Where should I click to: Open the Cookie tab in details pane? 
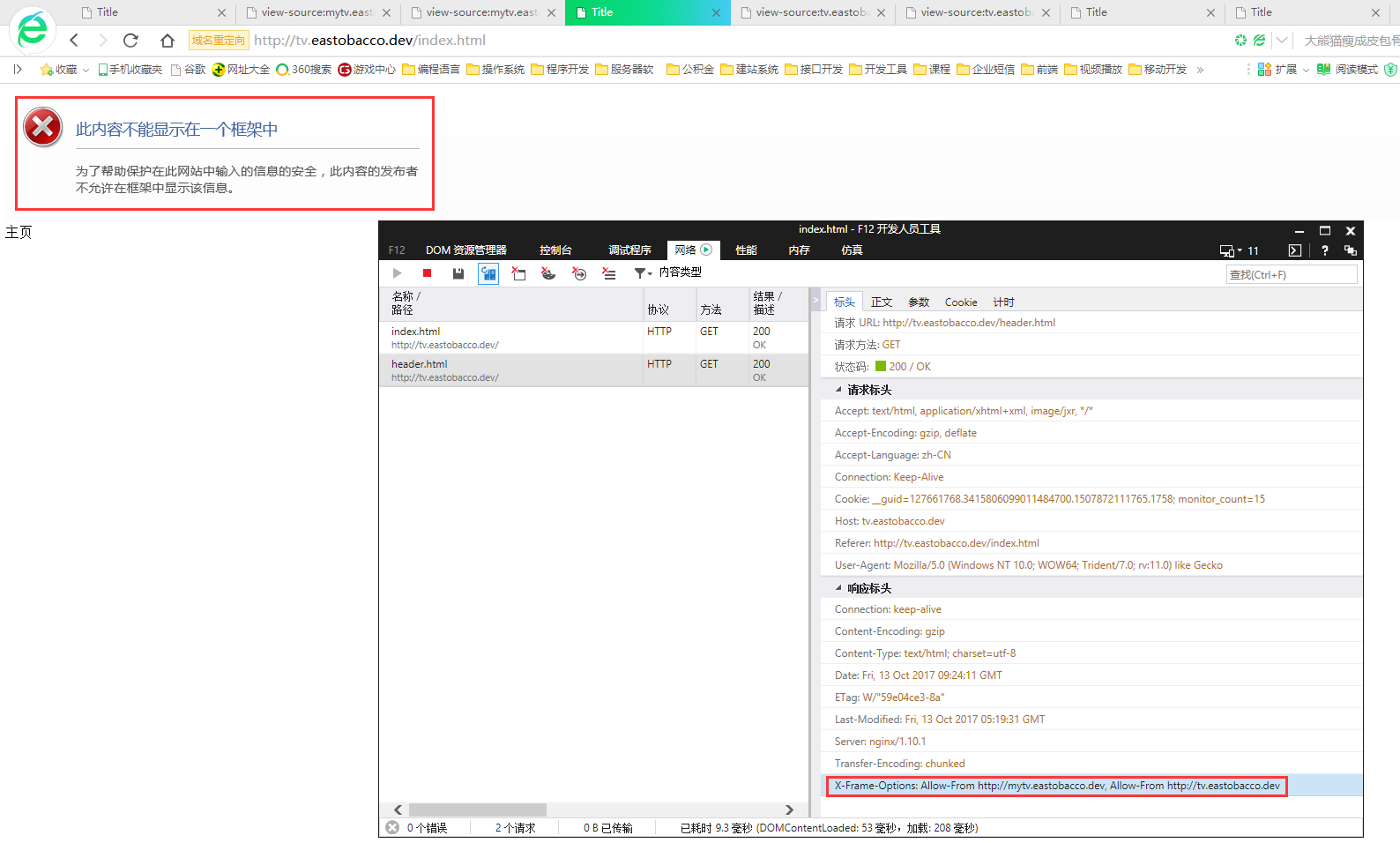coord(960,302)
